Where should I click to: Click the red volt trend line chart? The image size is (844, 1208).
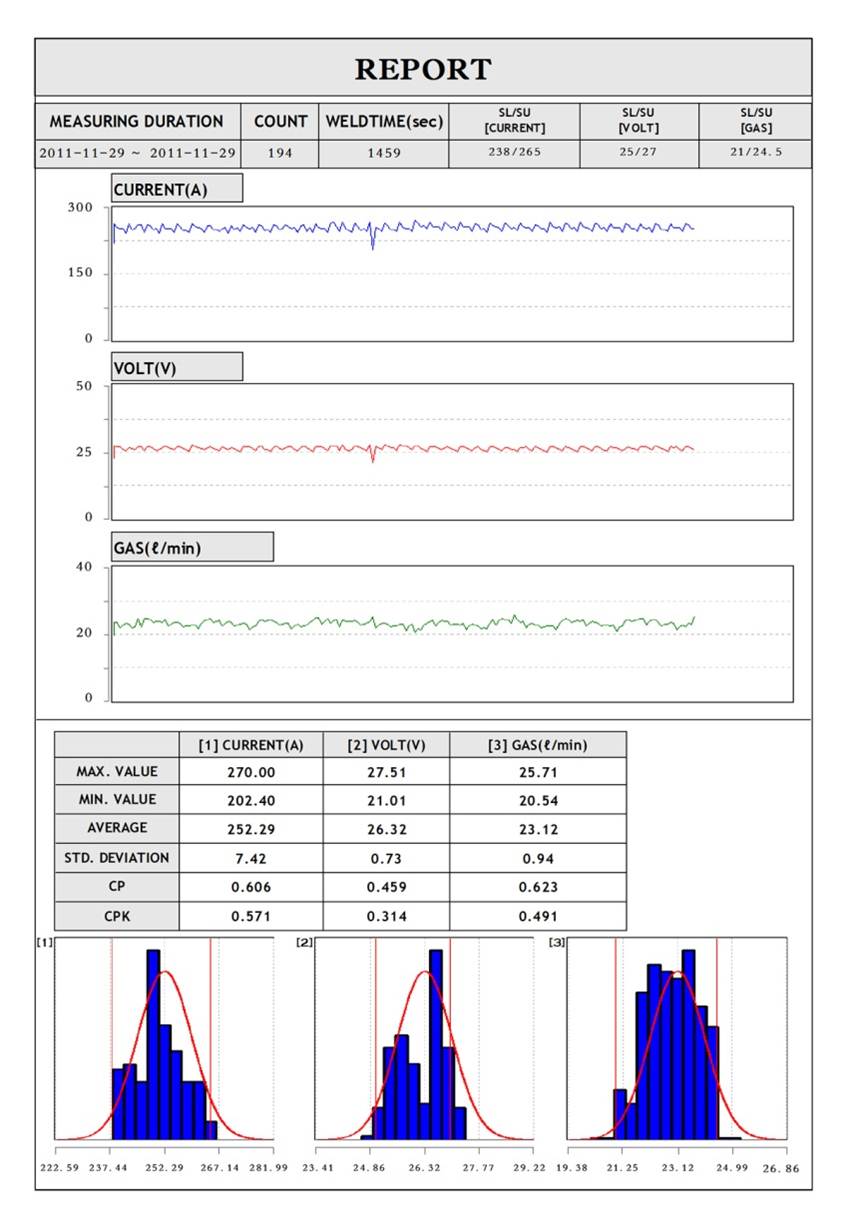[452, 452]
